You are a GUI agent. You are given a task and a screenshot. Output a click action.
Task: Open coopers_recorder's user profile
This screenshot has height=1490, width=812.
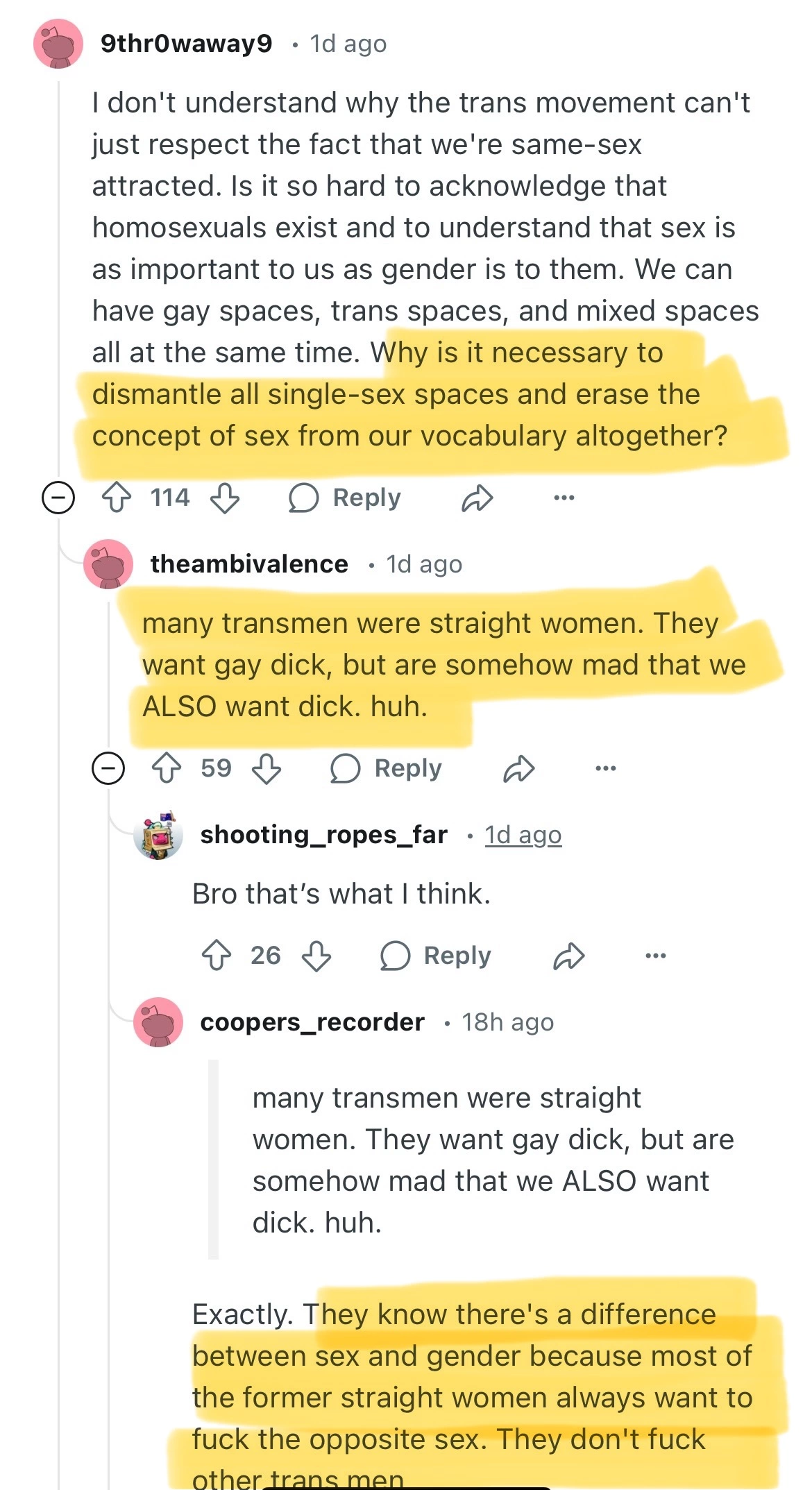pyautogui.click(x=312, y=1022)
